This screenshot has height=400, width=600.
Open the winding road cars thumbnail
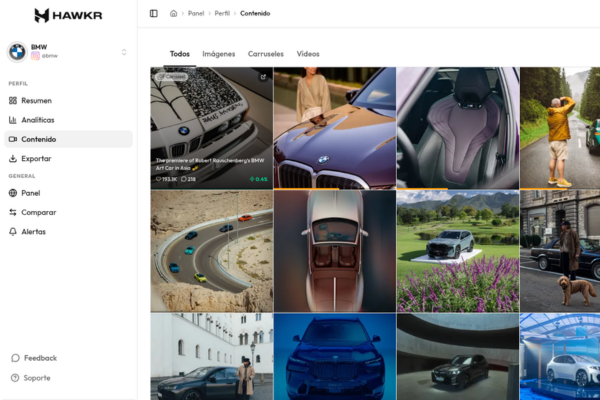pos(211,251)
